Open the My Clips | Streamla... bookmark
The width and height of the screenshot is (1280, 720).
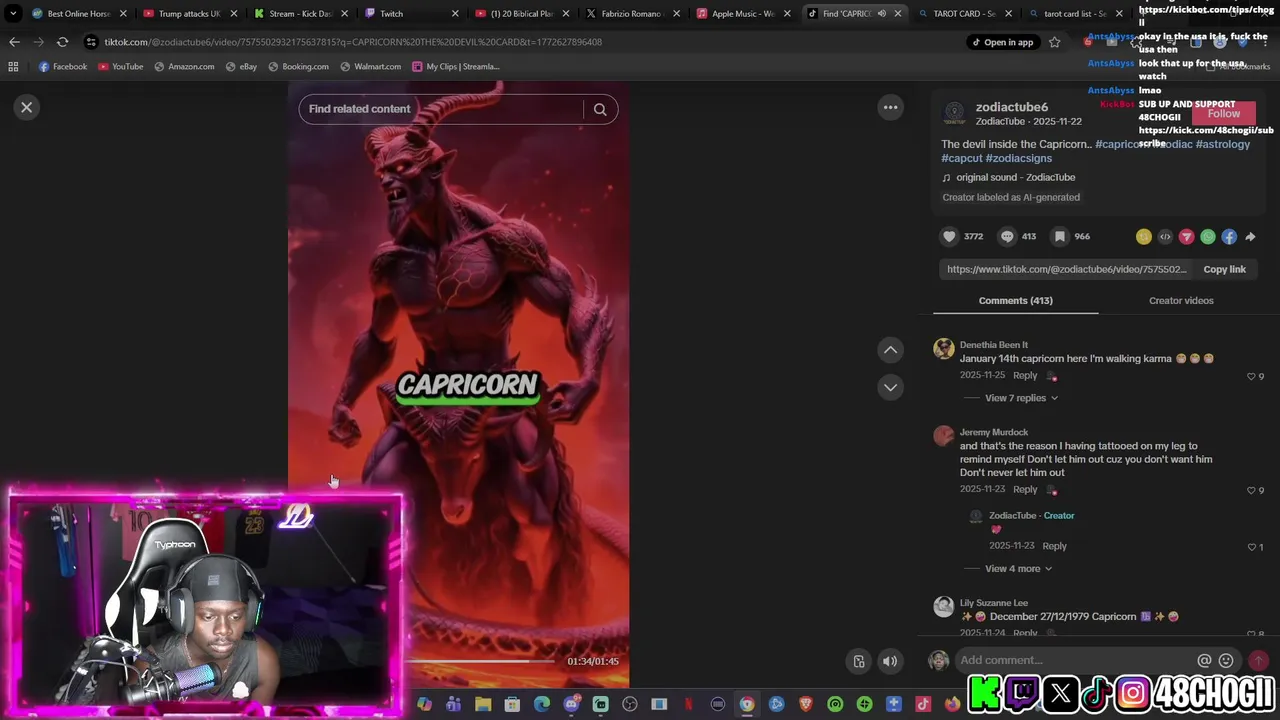pyautogui.click(x=455, y=67)
